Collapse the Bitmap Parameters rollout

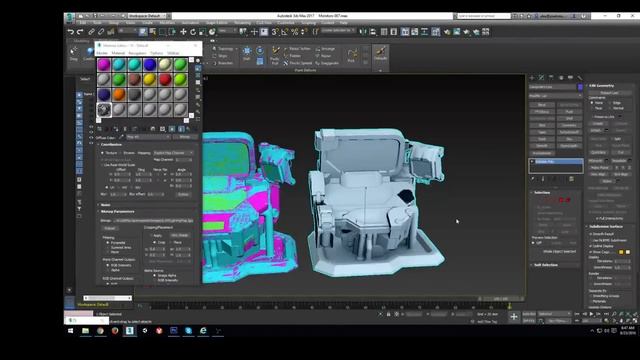[117, 211]
